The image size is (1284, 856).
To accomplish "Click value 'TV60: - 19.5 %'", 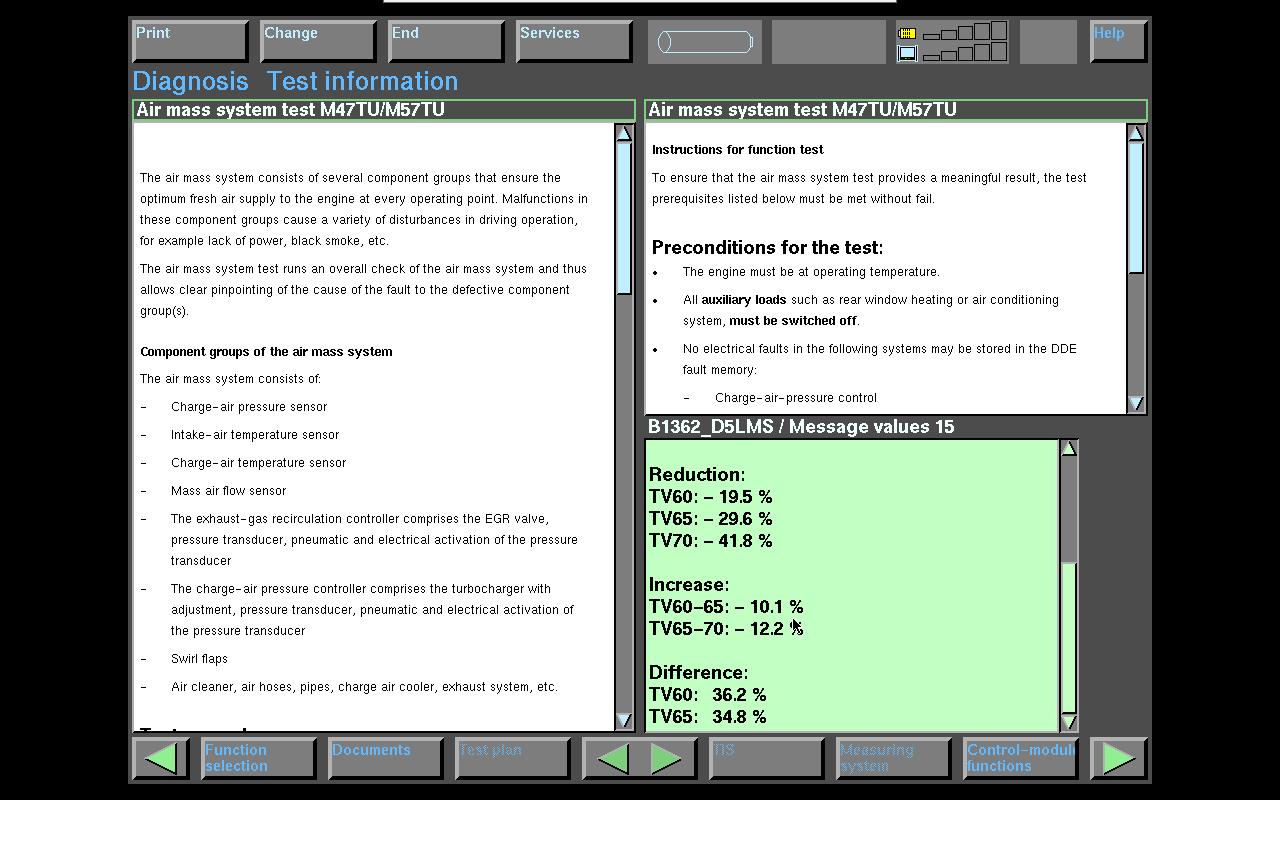I will pos(710,497).
